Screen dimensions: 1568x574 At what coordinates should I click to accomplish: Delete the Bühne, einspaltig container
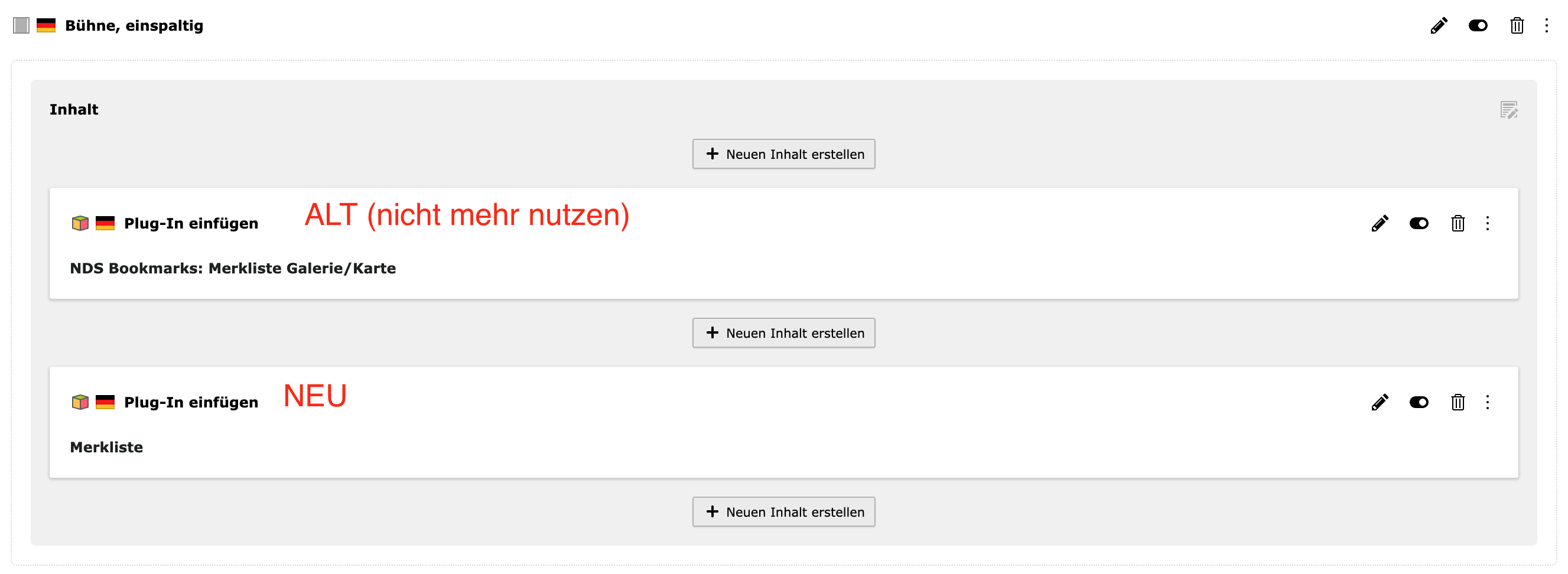pyautogui.click(x=1516, y=25)
